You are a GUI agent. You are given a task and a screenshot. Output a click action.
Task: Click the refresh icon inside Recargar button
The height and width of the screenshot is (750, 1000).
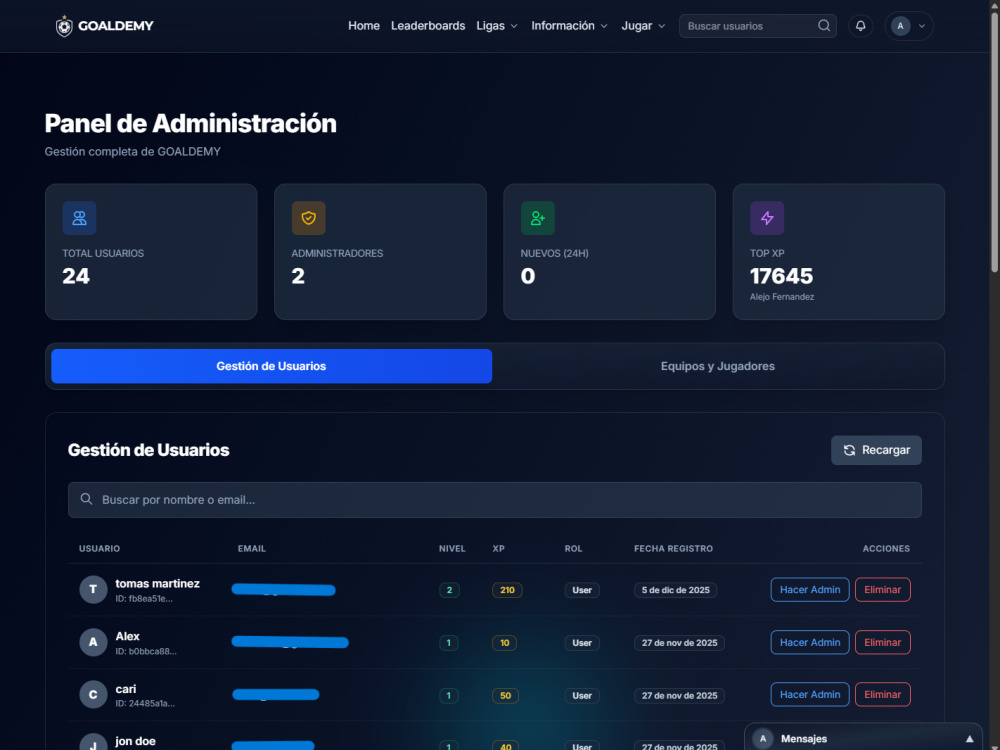click(849, 450)
